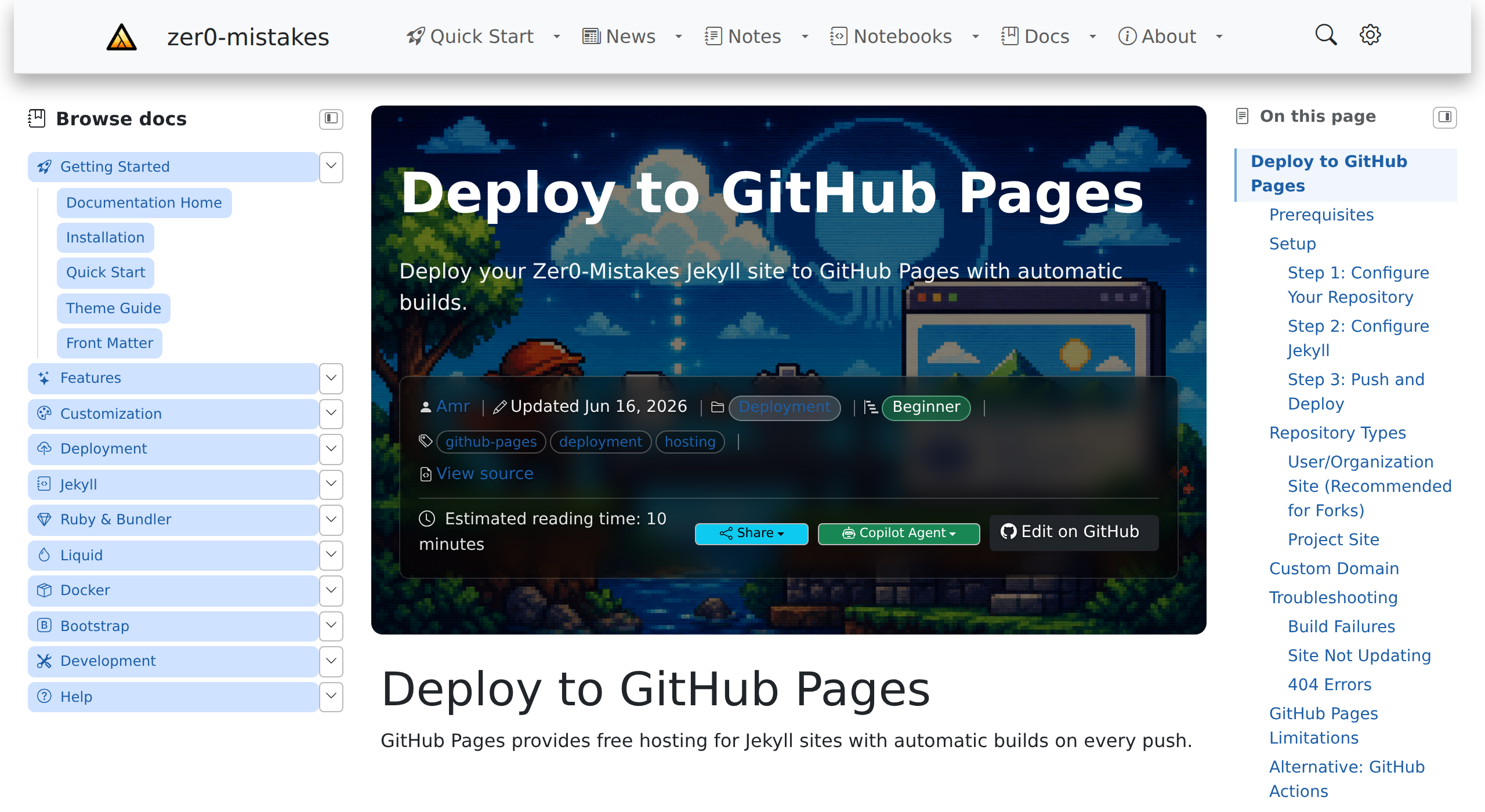Expand the Jekyll section chevron

[331, 485]
